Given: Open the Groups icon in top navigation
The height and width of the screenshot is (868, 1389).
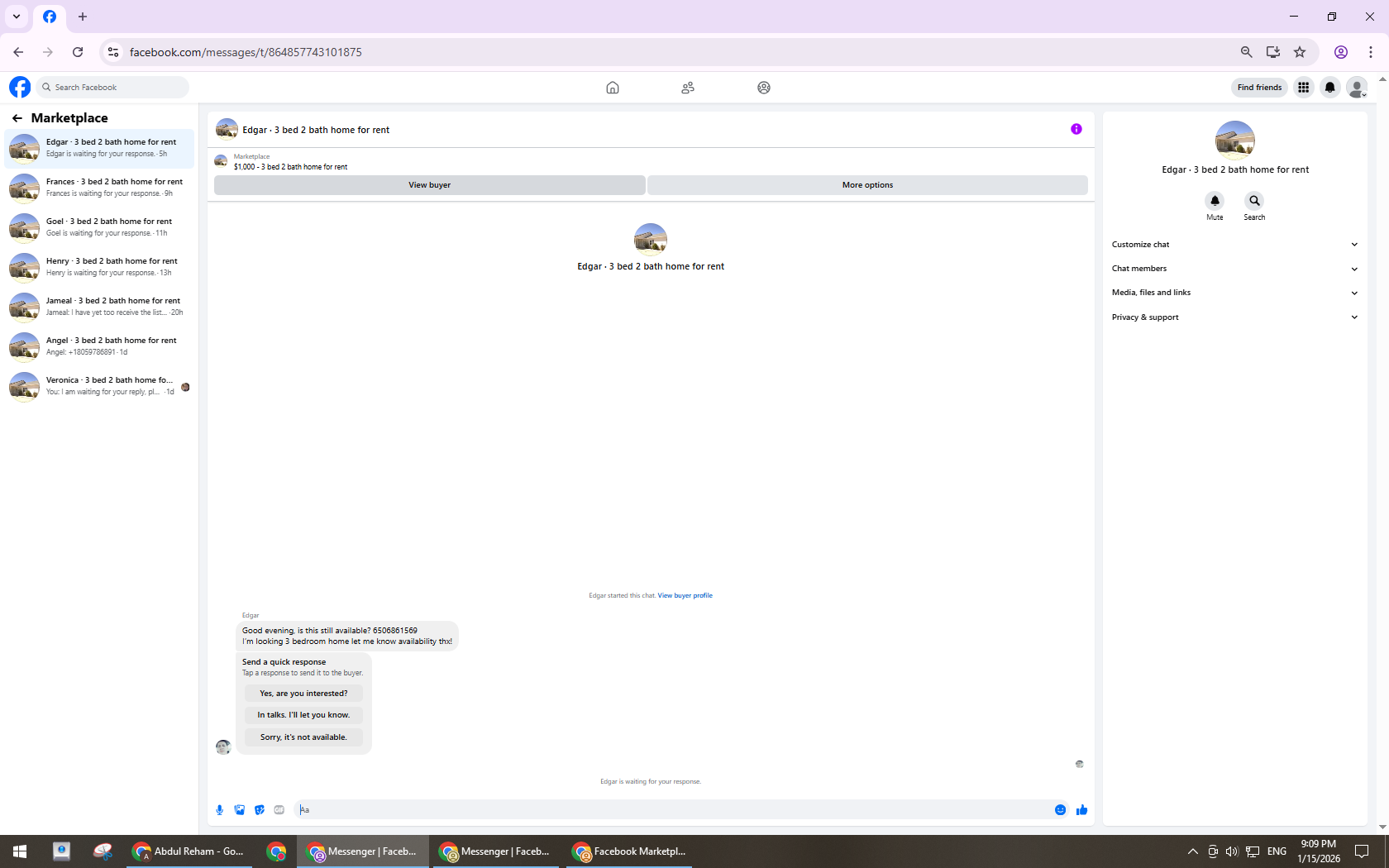Looking at the screenshot, I should [x=764, y=88].
